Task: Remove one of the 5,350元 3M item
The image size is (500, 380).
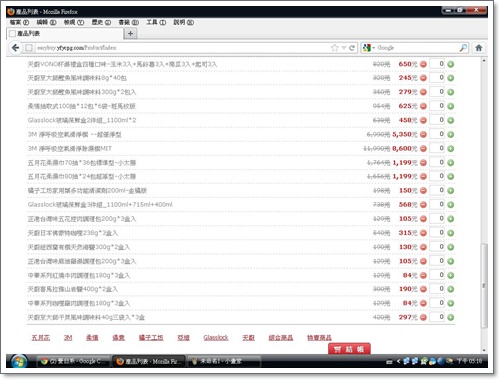Action: 423,135
